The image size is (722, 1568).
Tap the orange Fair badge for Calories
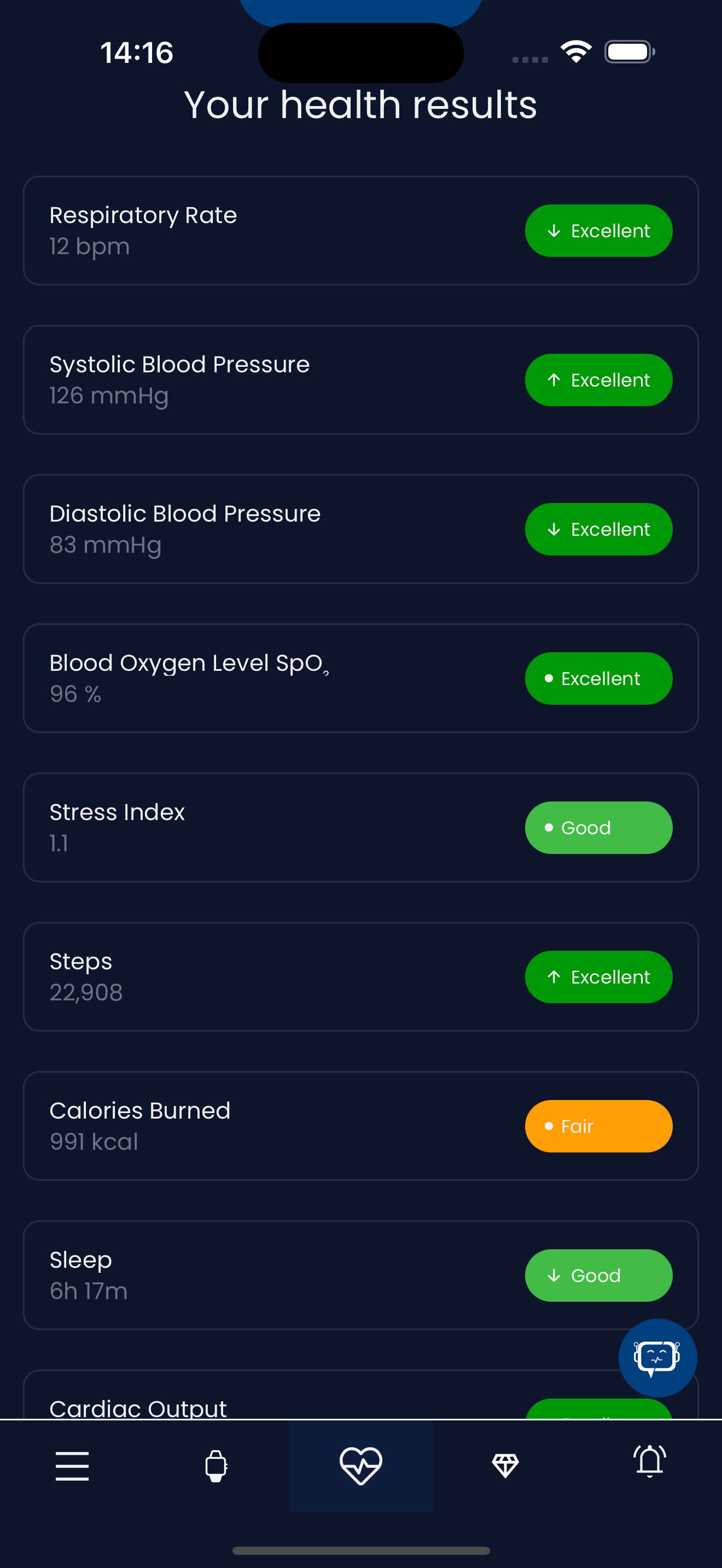pyautogui.click(x=599, y=1126)
